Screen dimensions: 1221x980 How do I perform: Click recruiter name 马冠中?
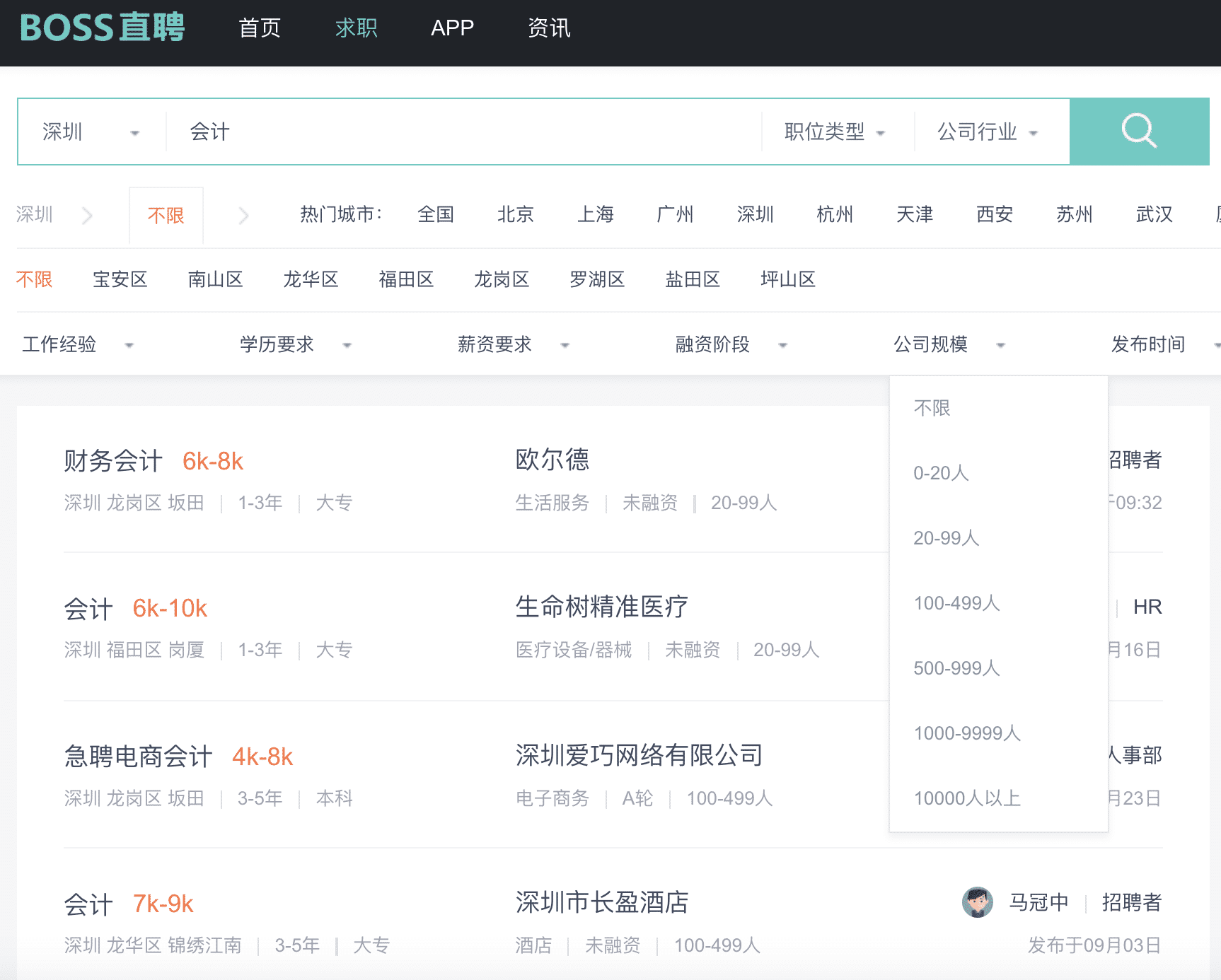point(1038,902)
